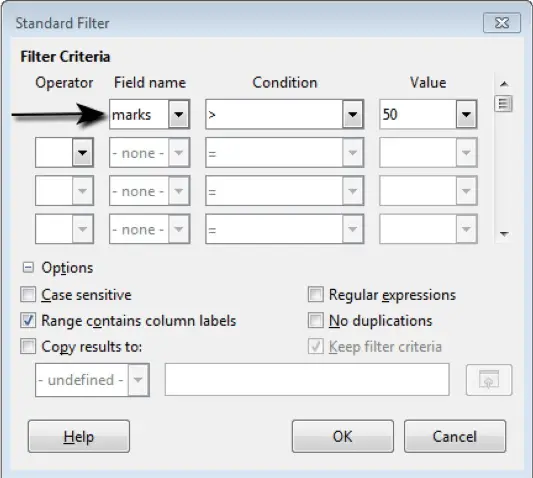Screen dimensions: 533x478
Task: Click the value field containing 50
Action: pyautogui.click(x=418, y=114)
